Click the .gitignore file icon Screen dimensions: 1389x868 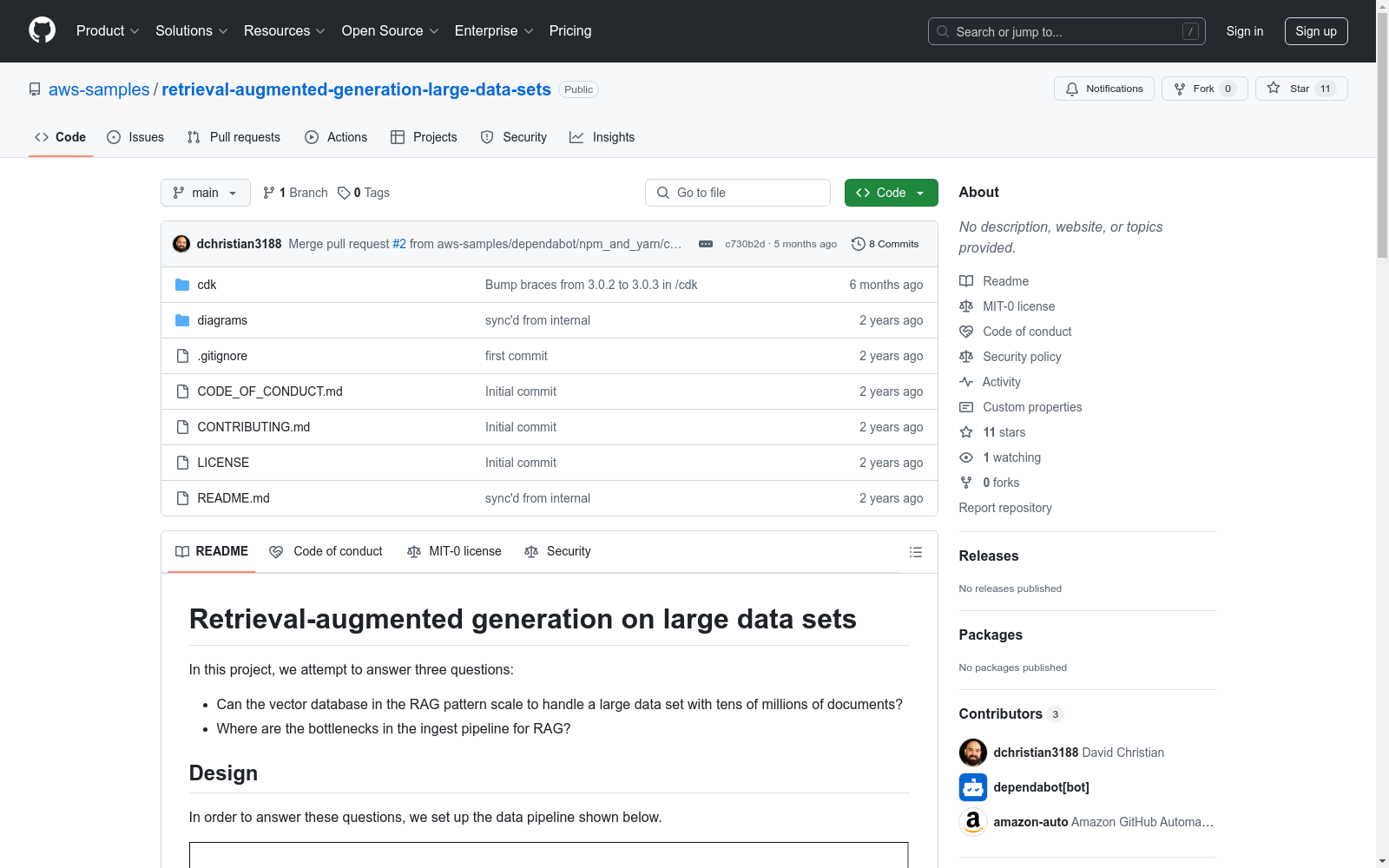(182, 356)
